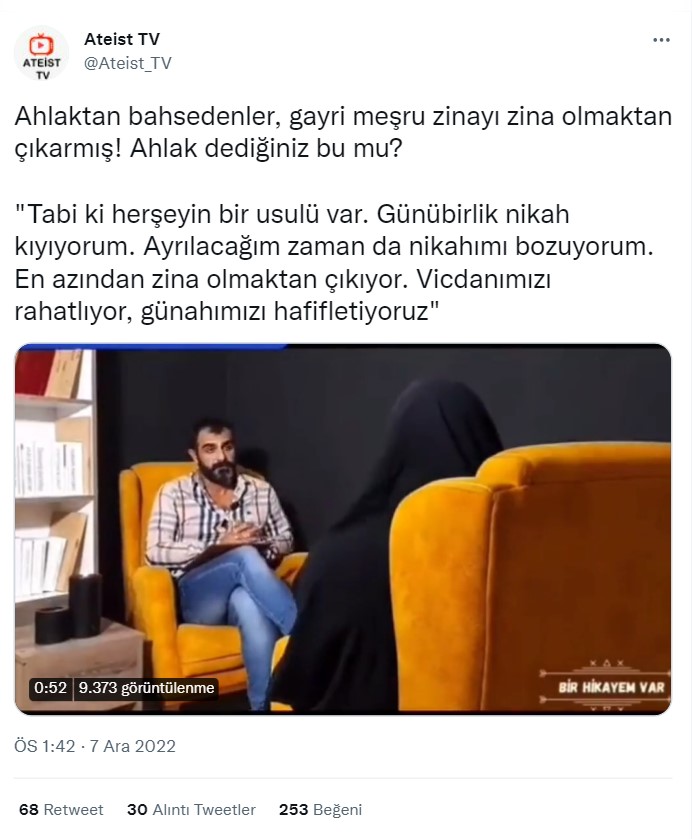Viewport: 692px width, 839px height.
Task: Click the Bir Hikayem Var watermark logo
Action: pyautogui.click(x=606, y=686)
